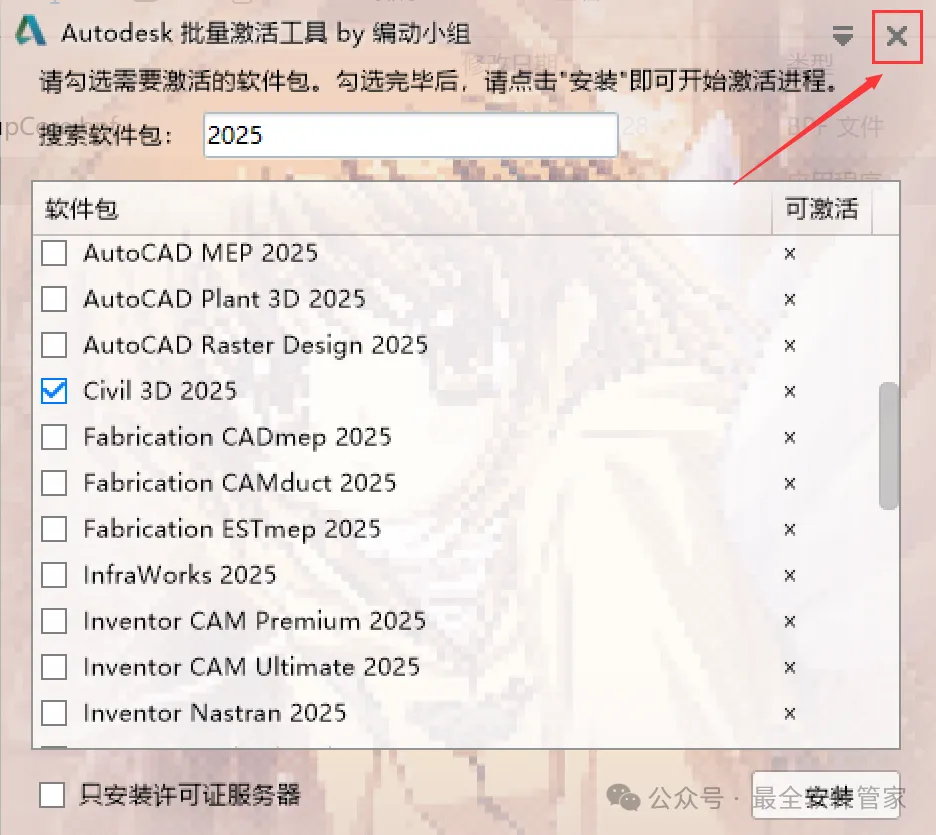The image size is (936, 835).
Task: Check the AutoCAD MEP 2025 checkbox
Action: tap(54, 253)
